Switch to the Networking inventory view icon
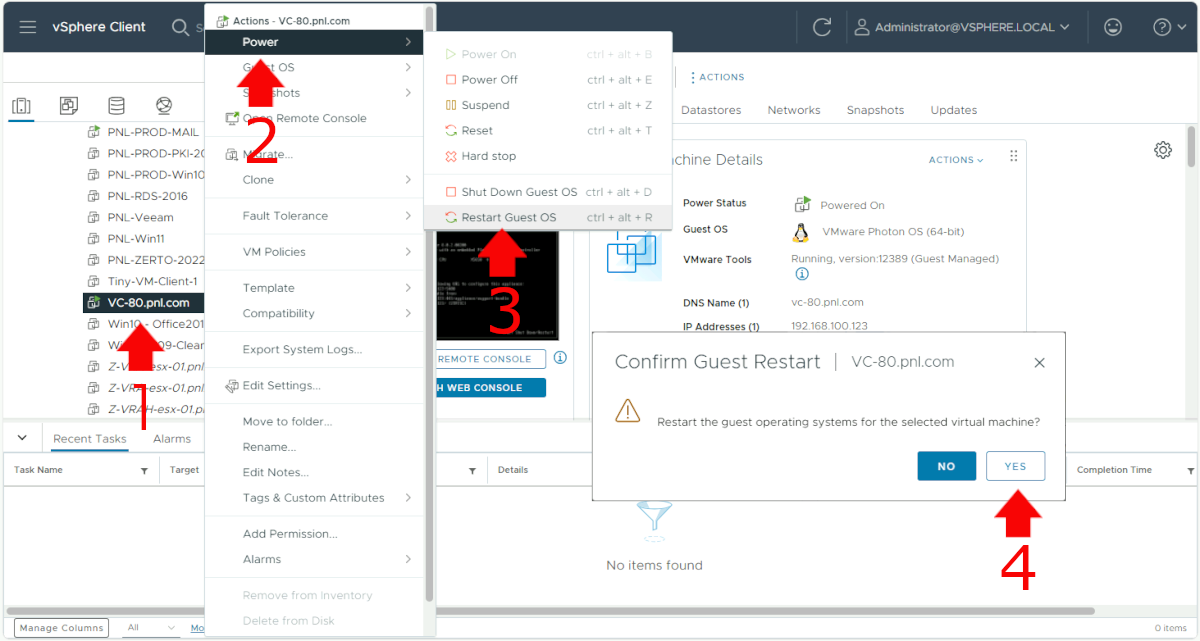 (x=165, y=106)
